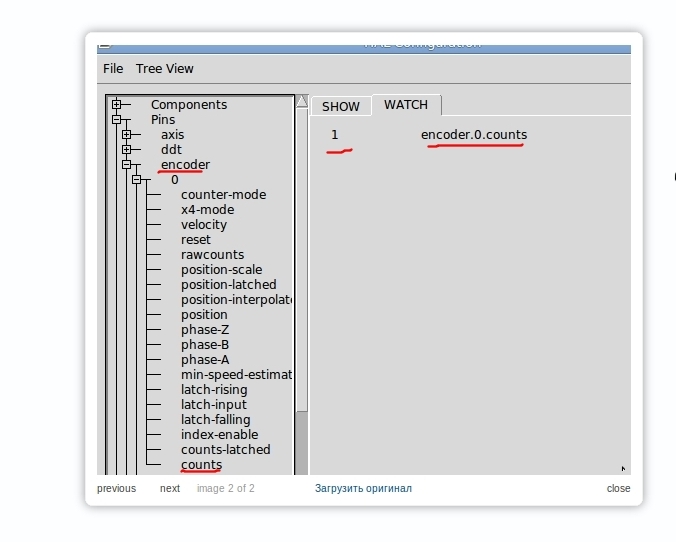
Task: Select the phase-B pin
Action: tap(205, 345)
